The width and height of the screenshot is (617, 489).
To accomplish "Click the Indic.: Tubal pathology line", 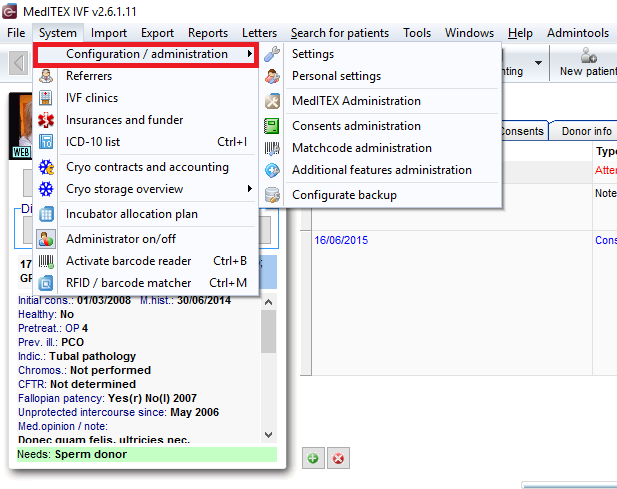I will click(x=77, y=356).
